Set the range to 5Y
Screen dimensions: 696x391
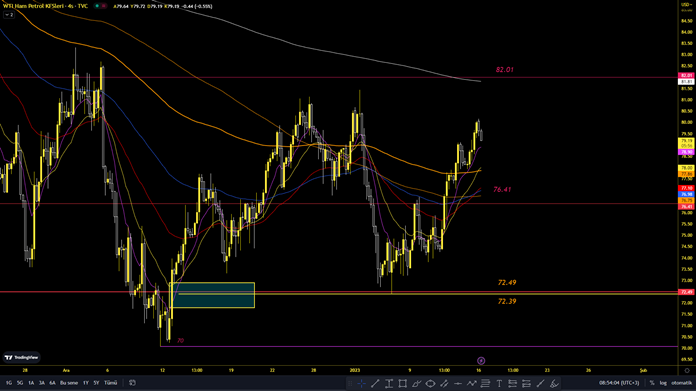96,383
